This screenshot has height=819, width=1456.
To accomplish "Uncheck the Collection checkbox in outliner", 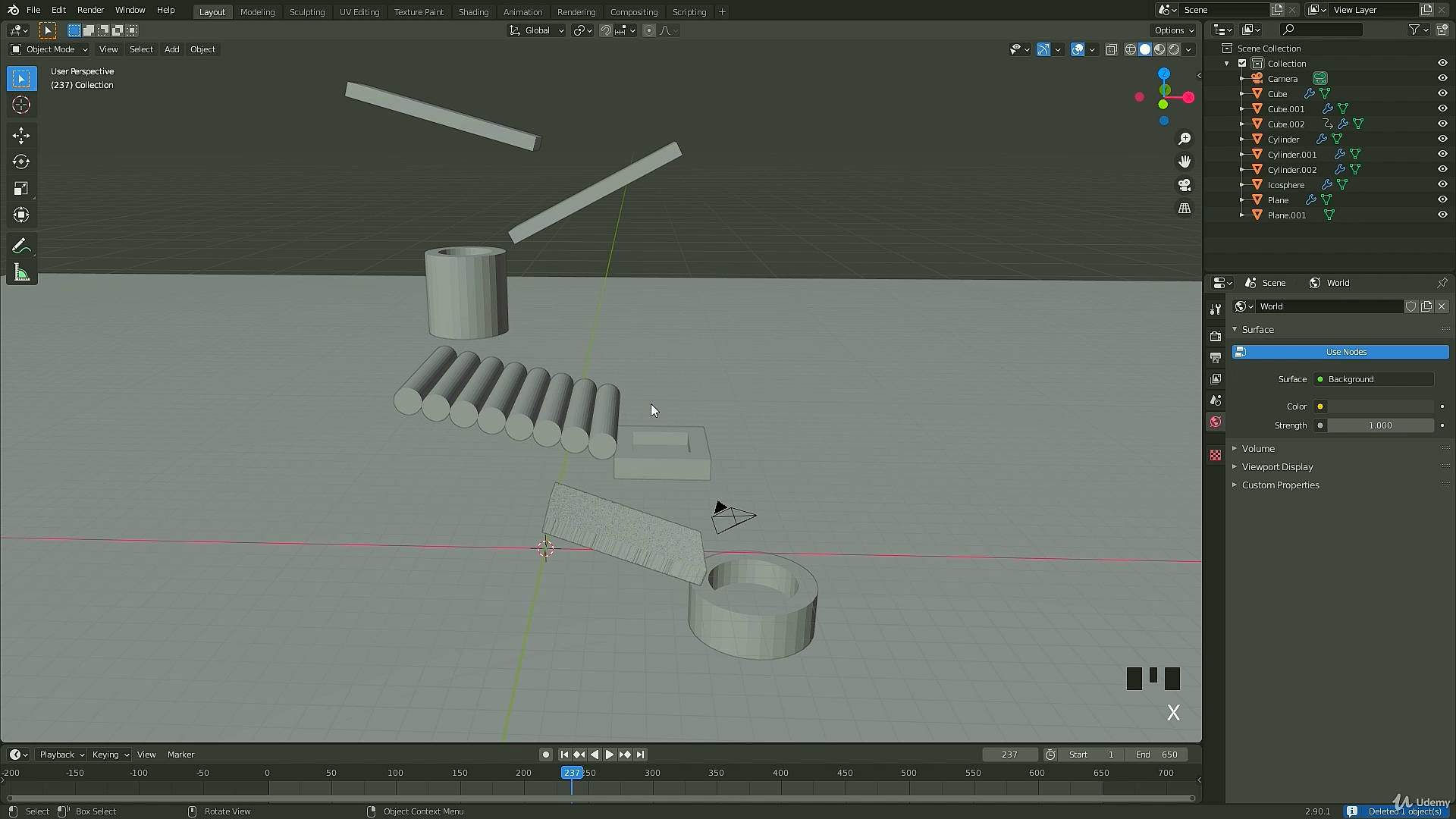I will [x=1242, y=64].
